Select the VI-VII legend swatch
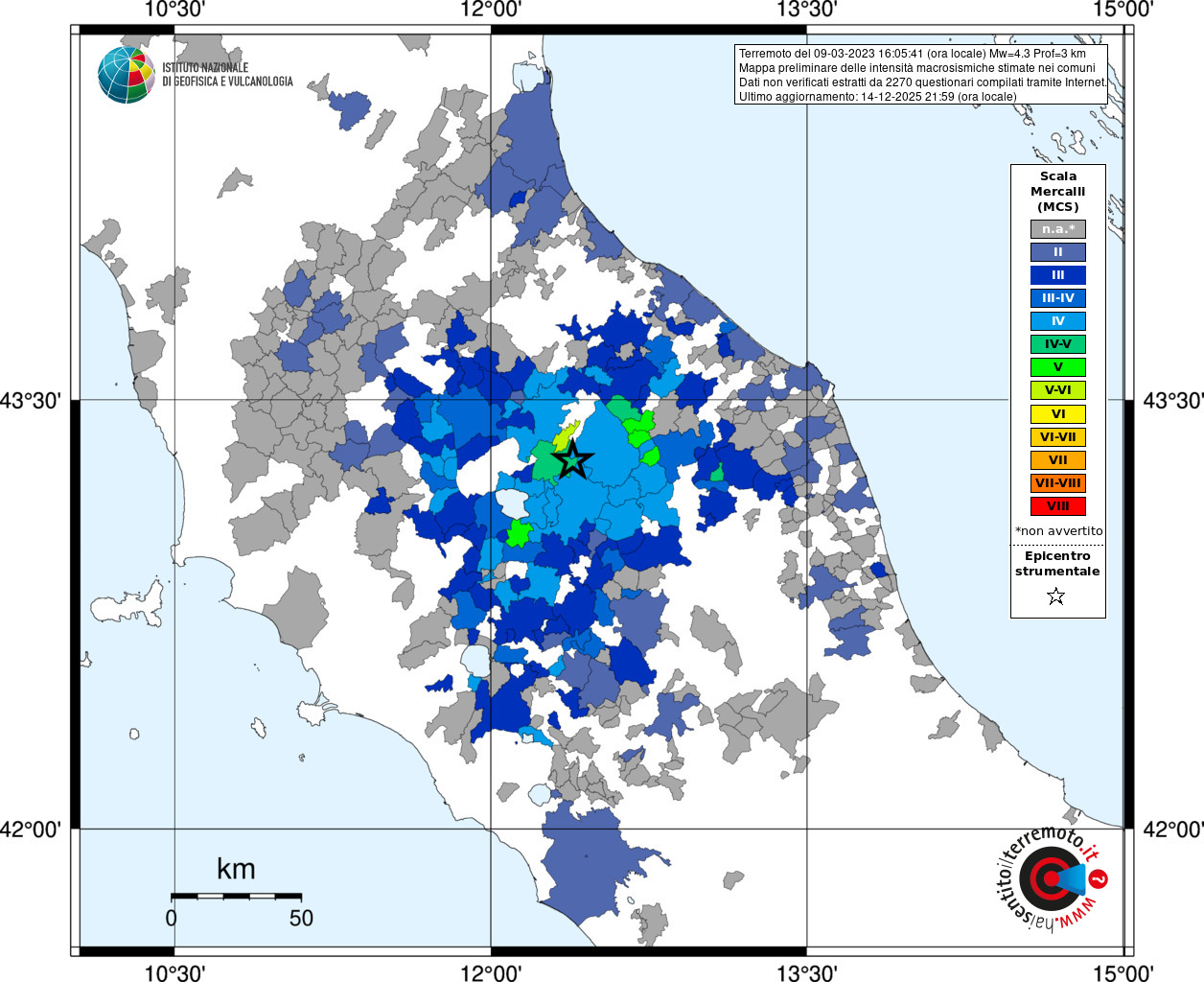1204x982 pixels. point(1058,437)
